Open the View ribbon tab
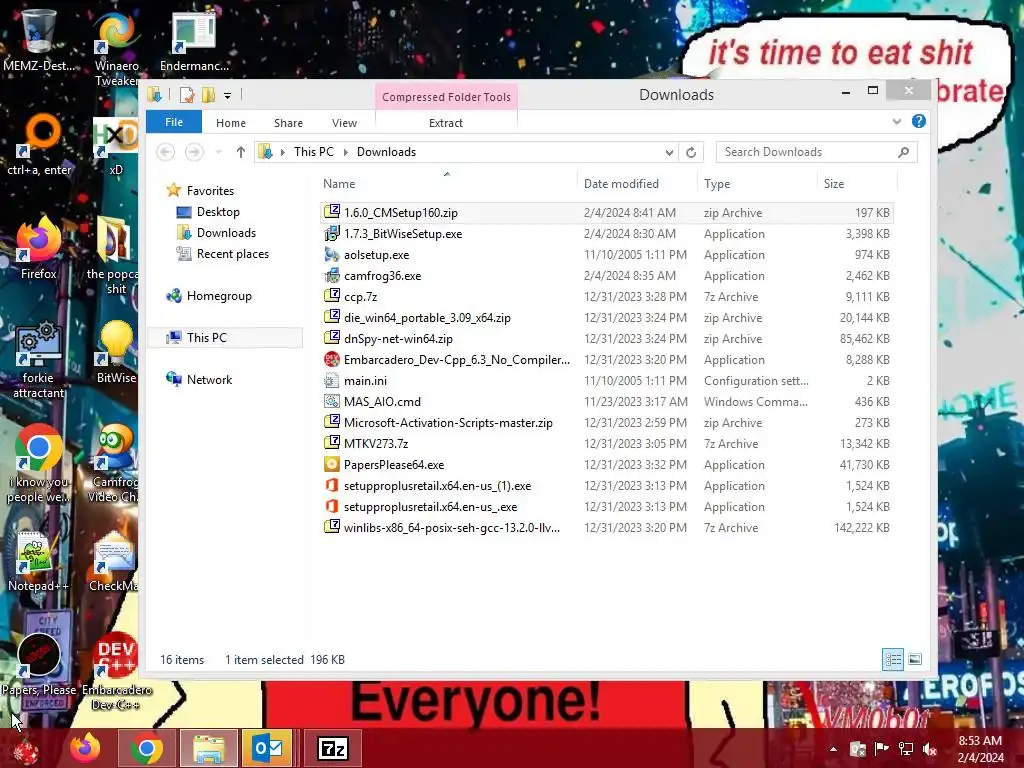 coord(344,123)
